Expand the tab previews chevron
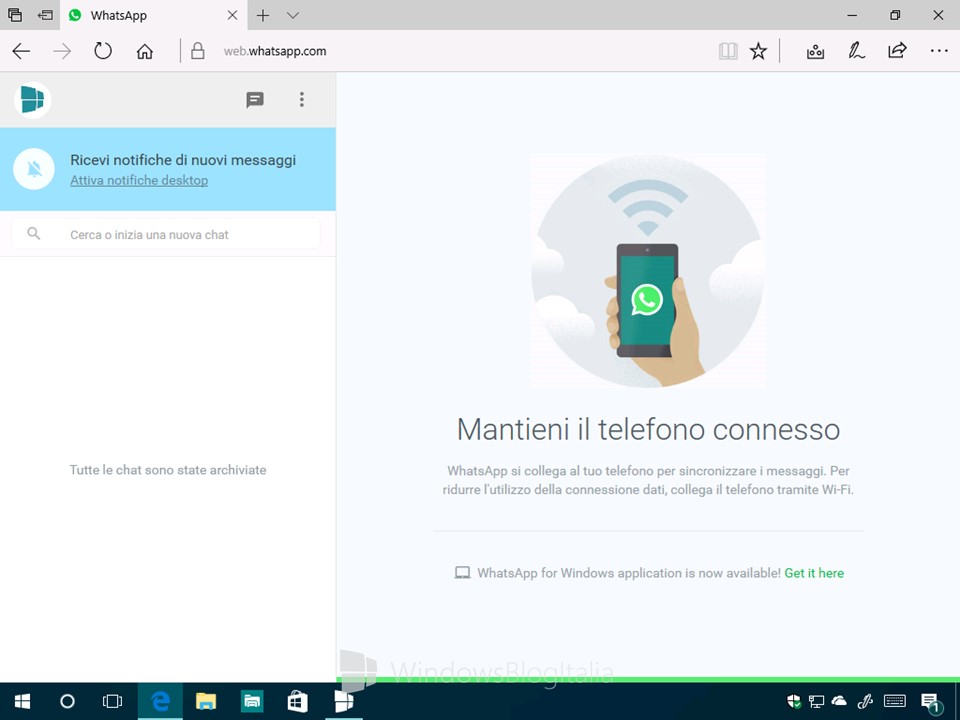 pyautogui.click(x=293, y=15)
